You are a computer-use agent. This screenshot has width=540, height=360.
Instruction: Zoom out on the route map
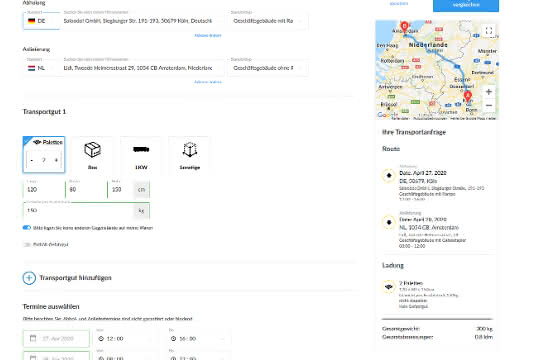click(489, 105)
